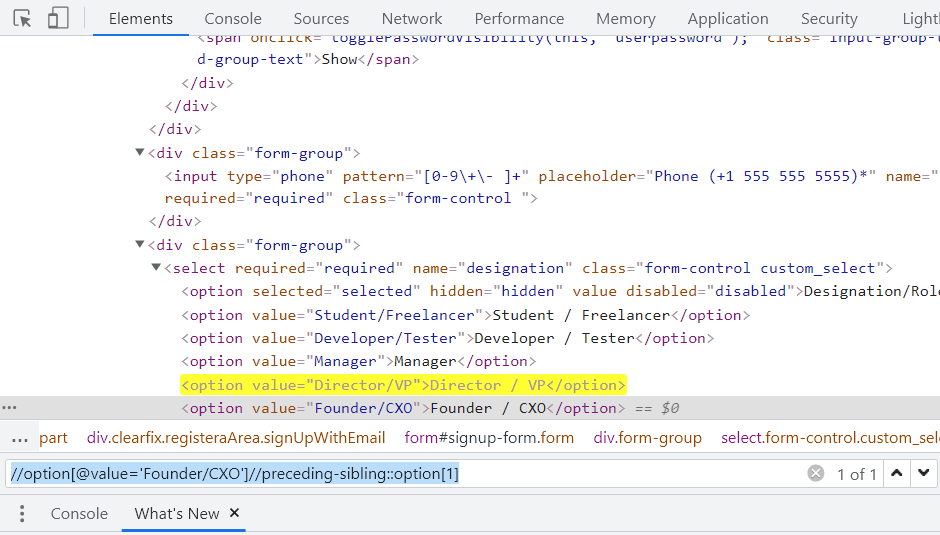Select the Console drawer tab
Screen dimensions: 940x535
pyautogui.click(x=79, y=514)
